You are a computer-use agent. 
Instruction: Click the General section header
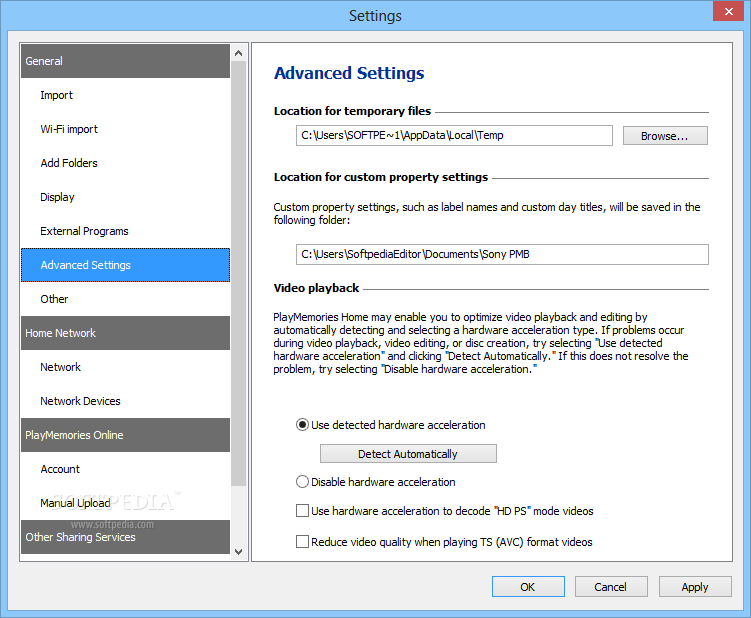pos(125,61)
